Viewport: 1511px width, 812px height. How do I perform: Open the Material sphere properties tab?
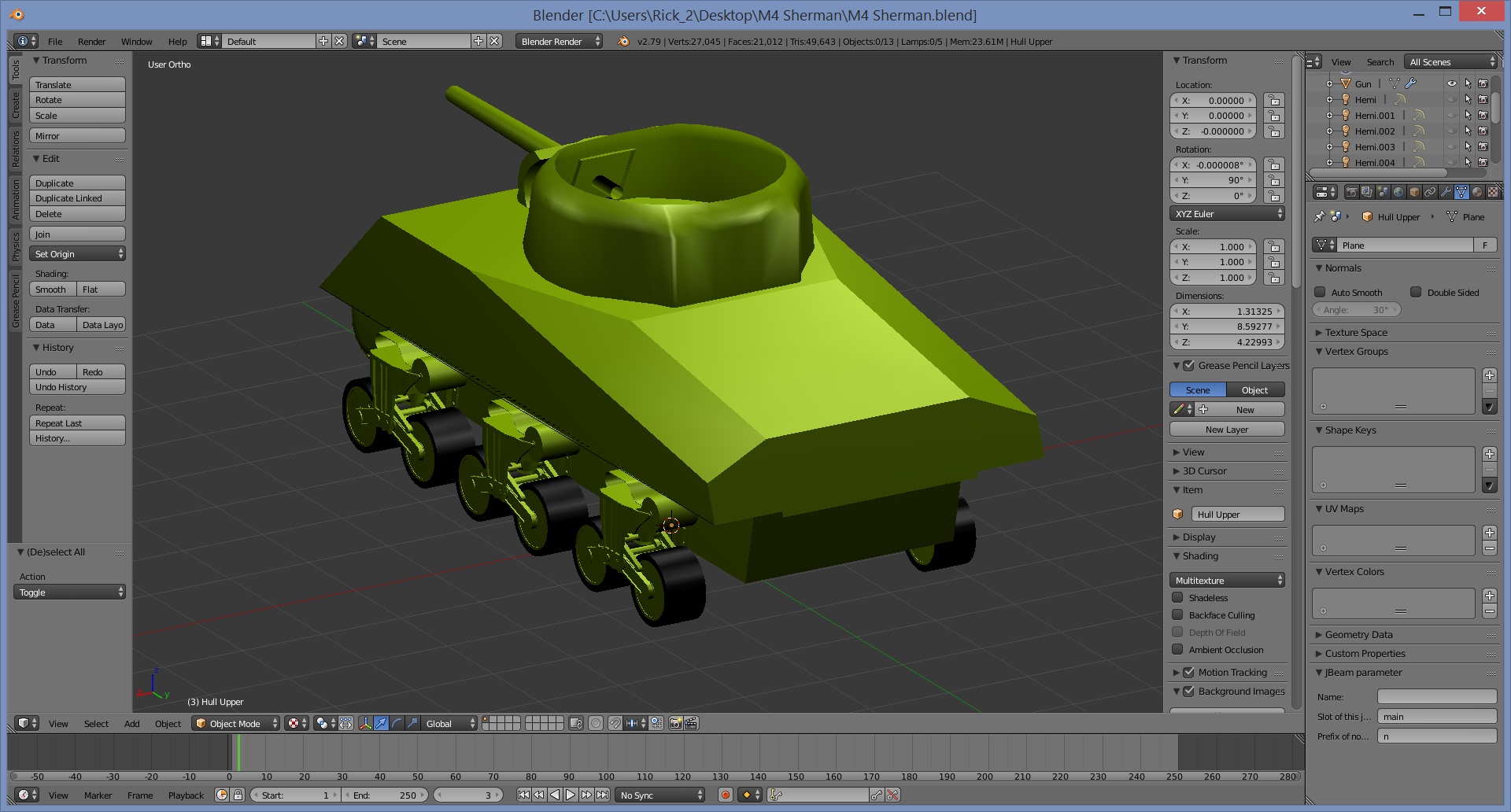point(1477,192)
